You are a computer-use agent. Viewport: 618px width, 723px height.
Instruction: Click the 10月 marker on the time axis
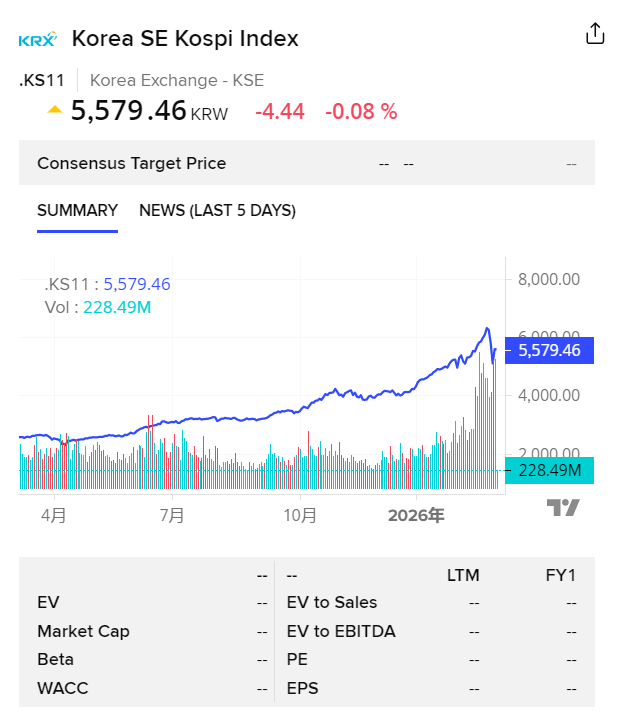click(x=300, y=516)
